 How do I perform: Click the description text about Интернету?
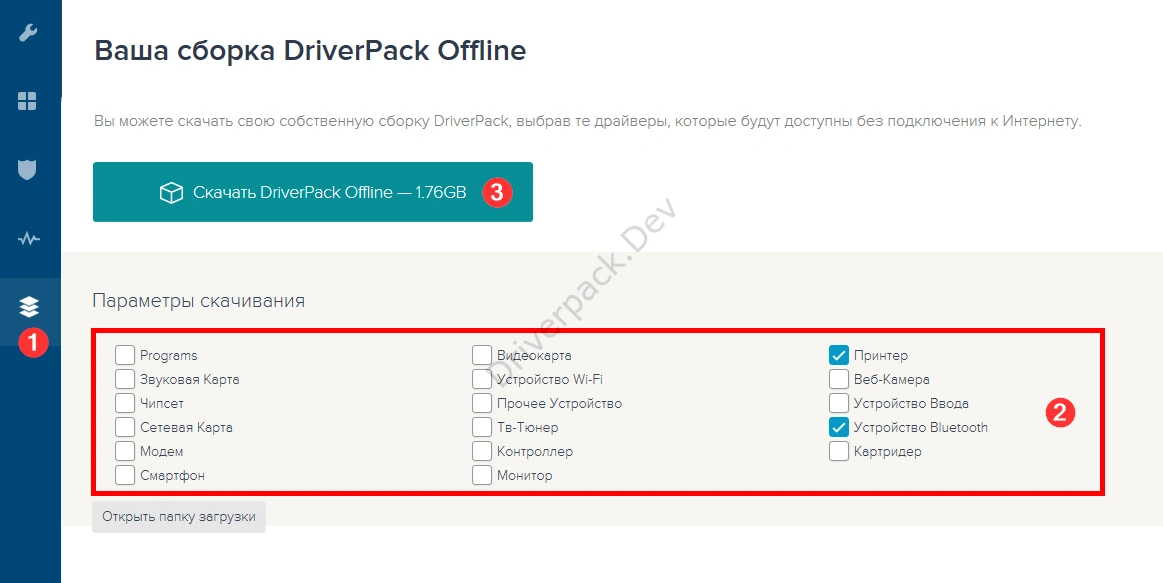[587, 121]
